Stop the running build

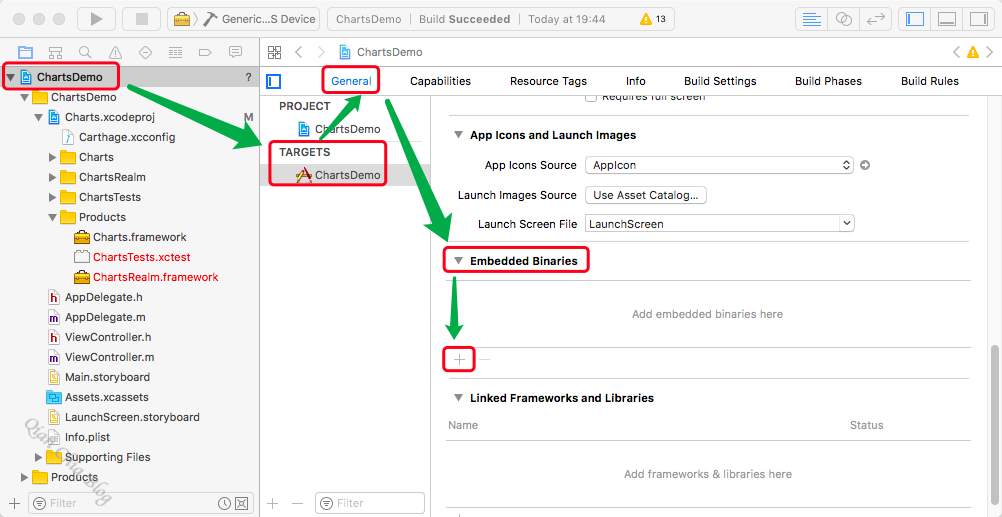click(141, 19)
